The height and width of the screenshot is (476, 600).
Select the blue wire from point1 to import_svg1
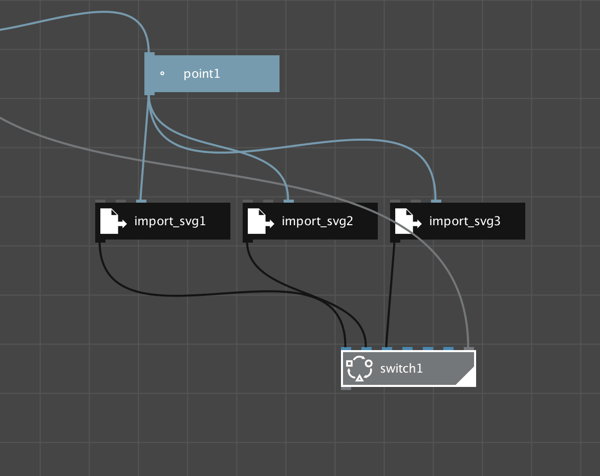point(145,147)
